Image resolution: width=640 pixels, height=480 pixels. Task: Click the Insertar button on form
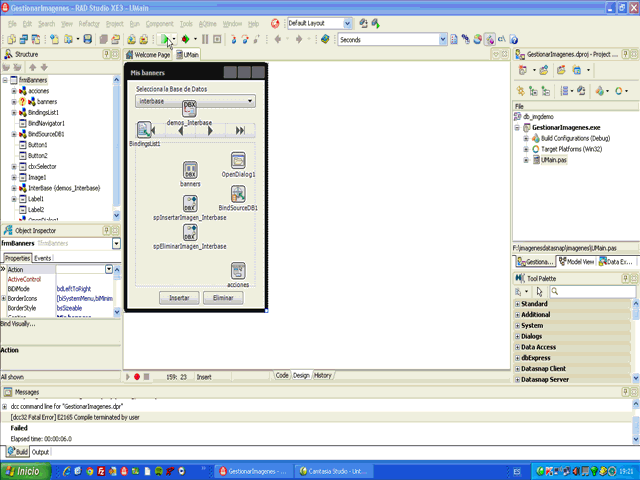pos(179,298)
